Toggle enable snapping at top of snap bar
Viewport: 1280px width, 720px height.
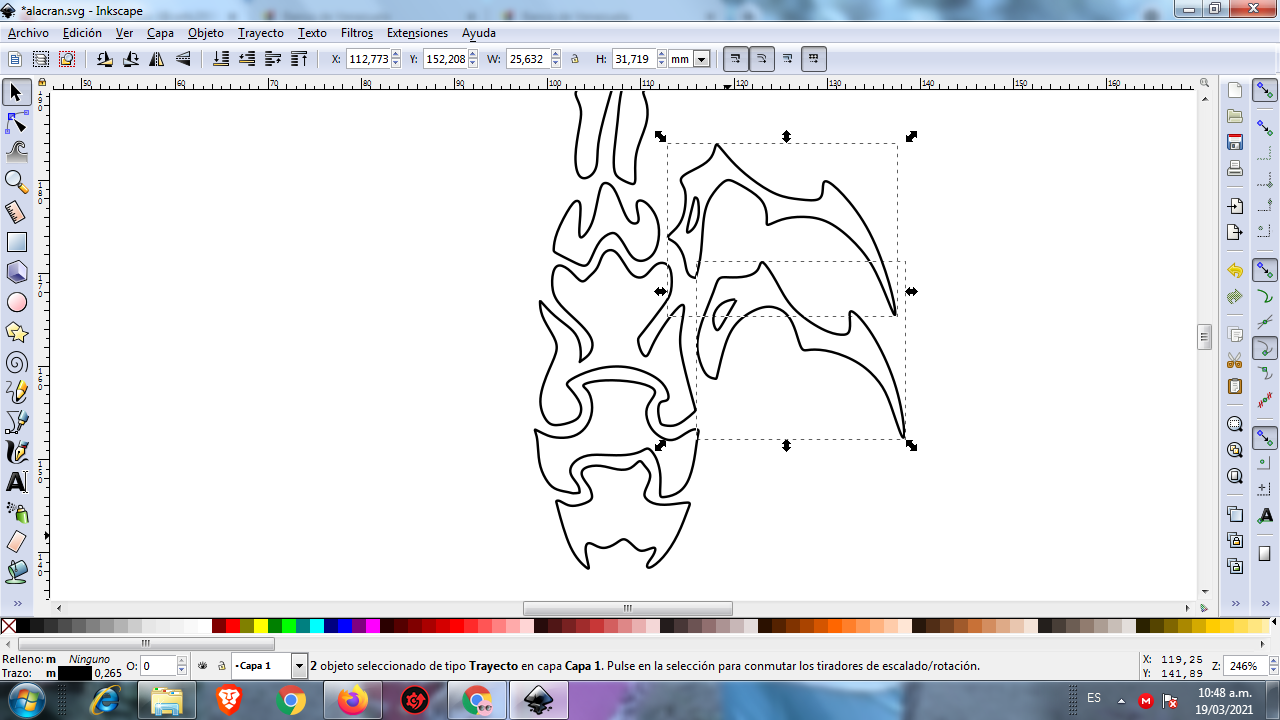click(1265, 91)
